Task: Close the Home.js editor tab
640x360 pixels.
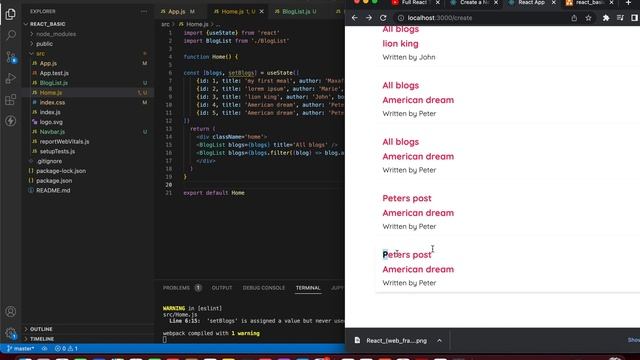Action: [262, 11]
